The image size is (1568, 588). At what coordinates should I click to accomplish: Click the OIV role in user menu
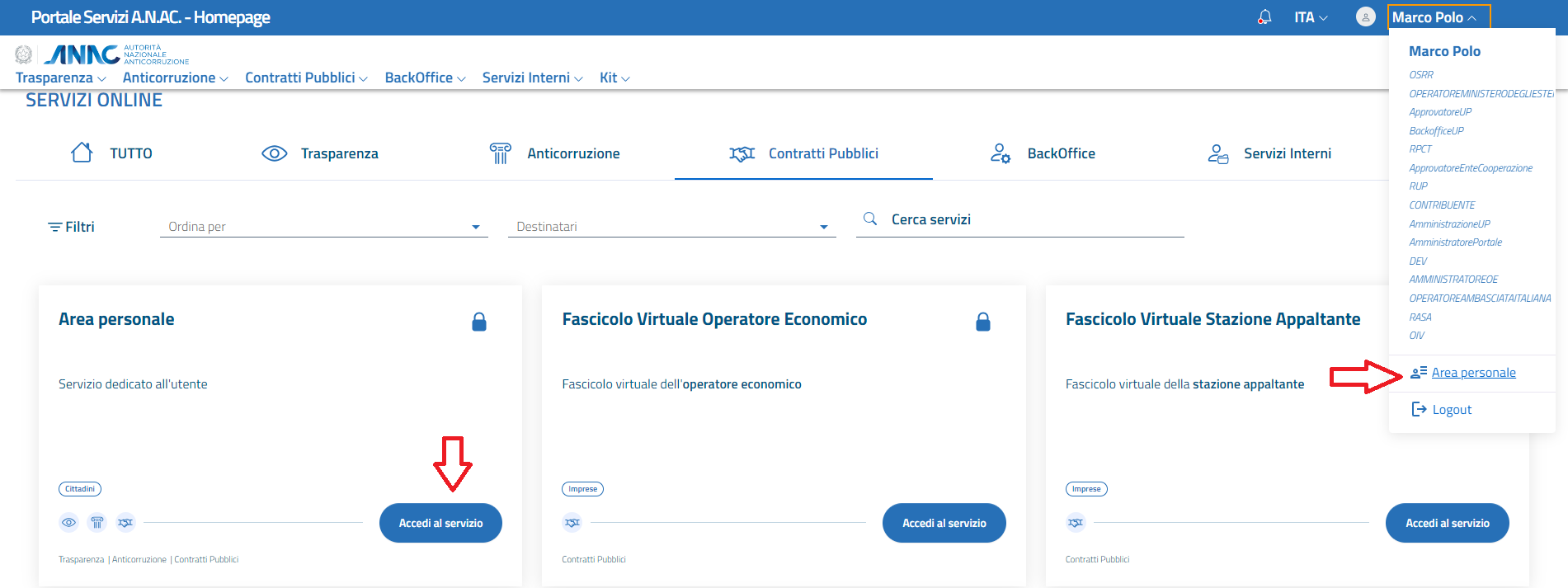tap(1417, 336)
